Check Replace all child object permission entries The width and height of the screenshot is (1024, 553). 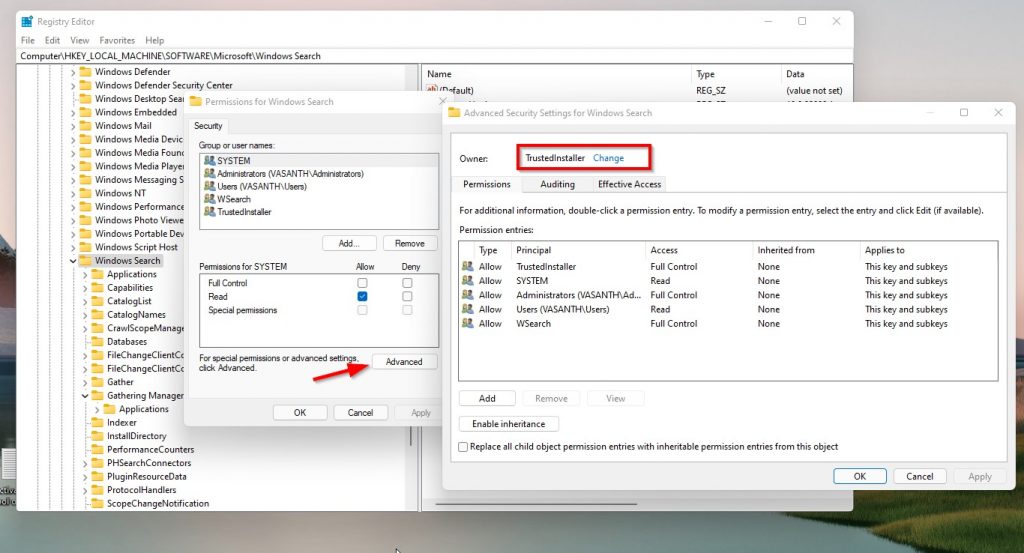pos(463,447)
